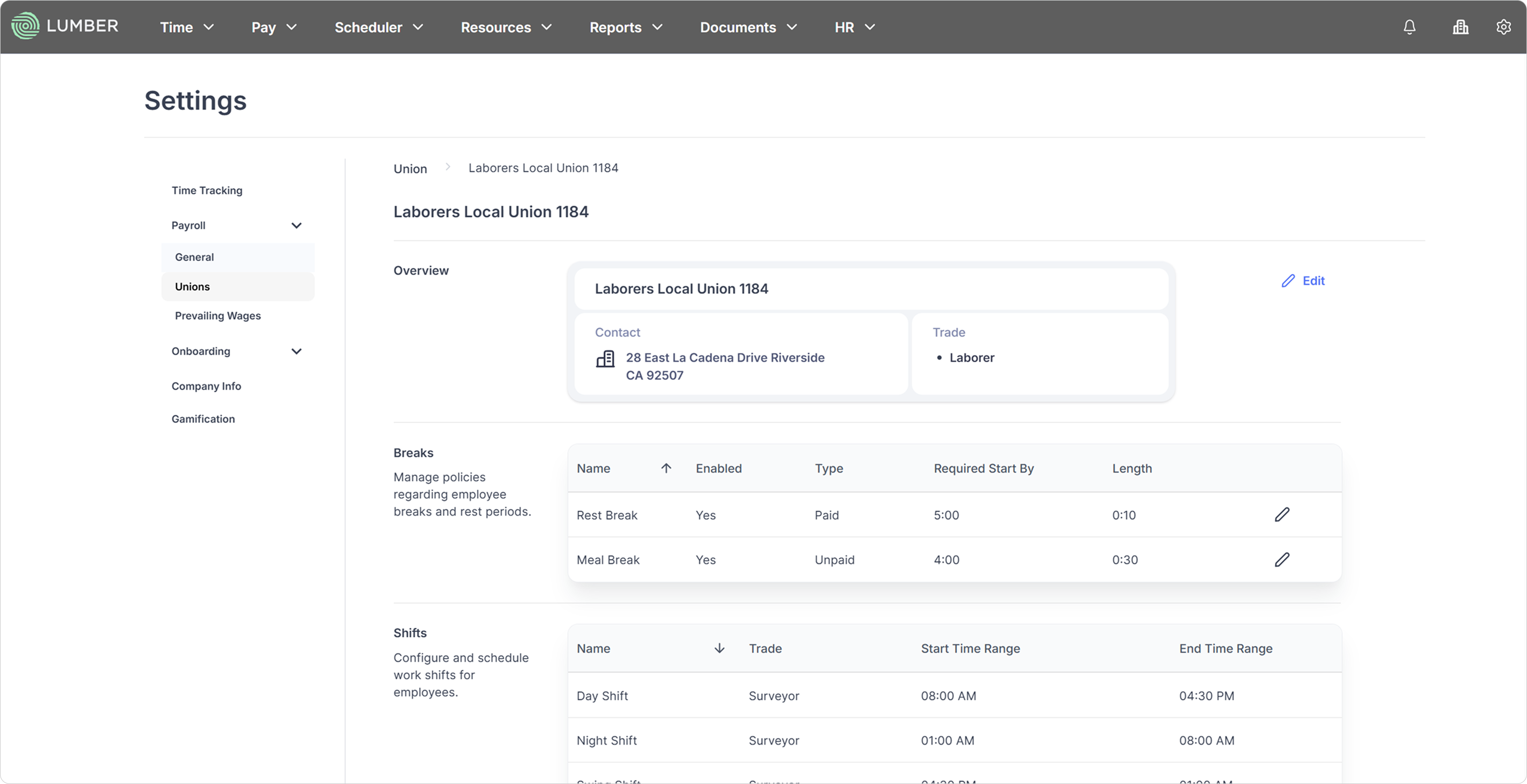Sort Shifts table by Name arrow
The width and height of the screenshot is (1527, 784).
719,648
